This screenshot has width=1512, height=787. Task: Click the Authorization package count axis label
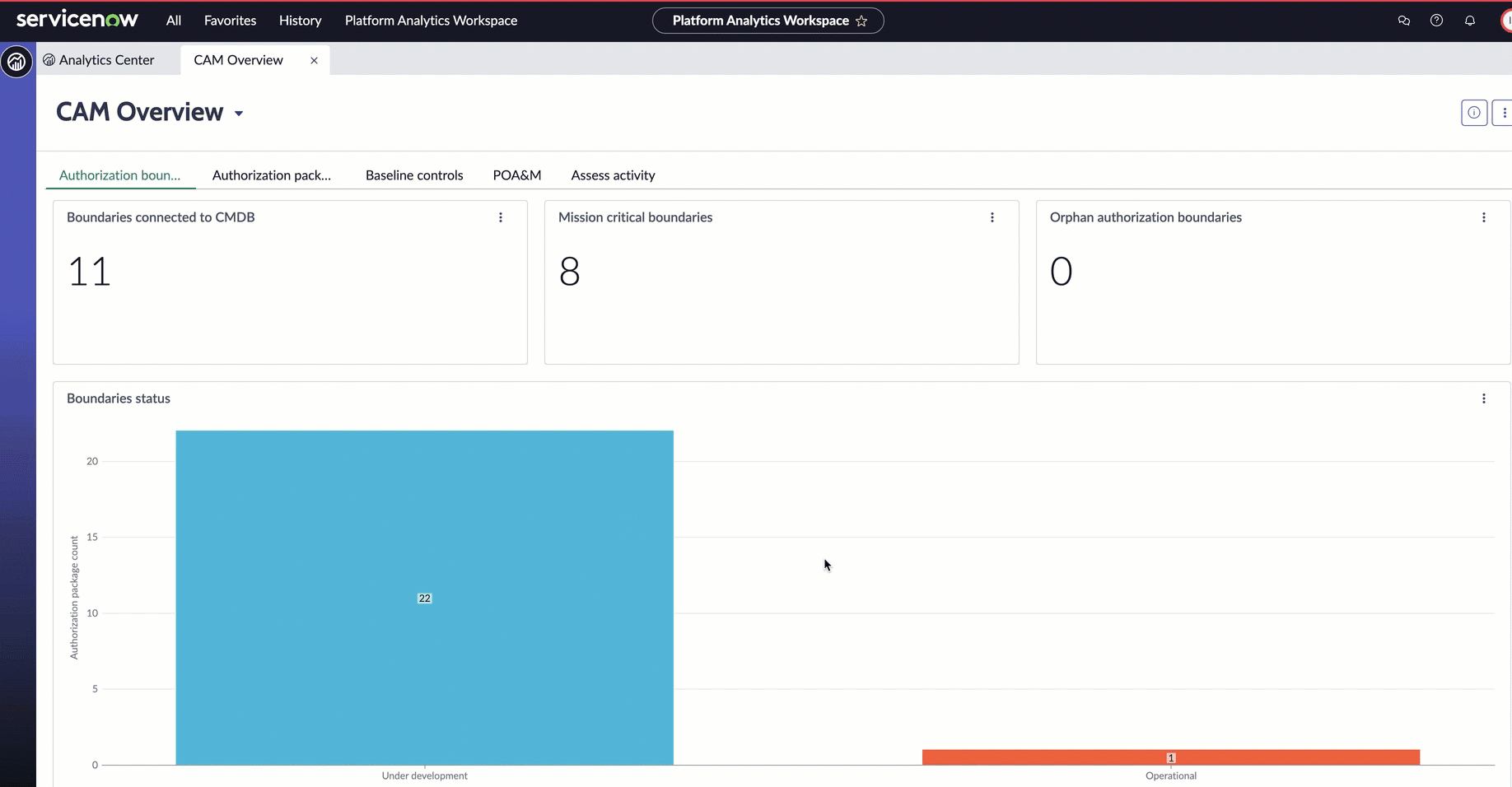(x=74, y=598)
